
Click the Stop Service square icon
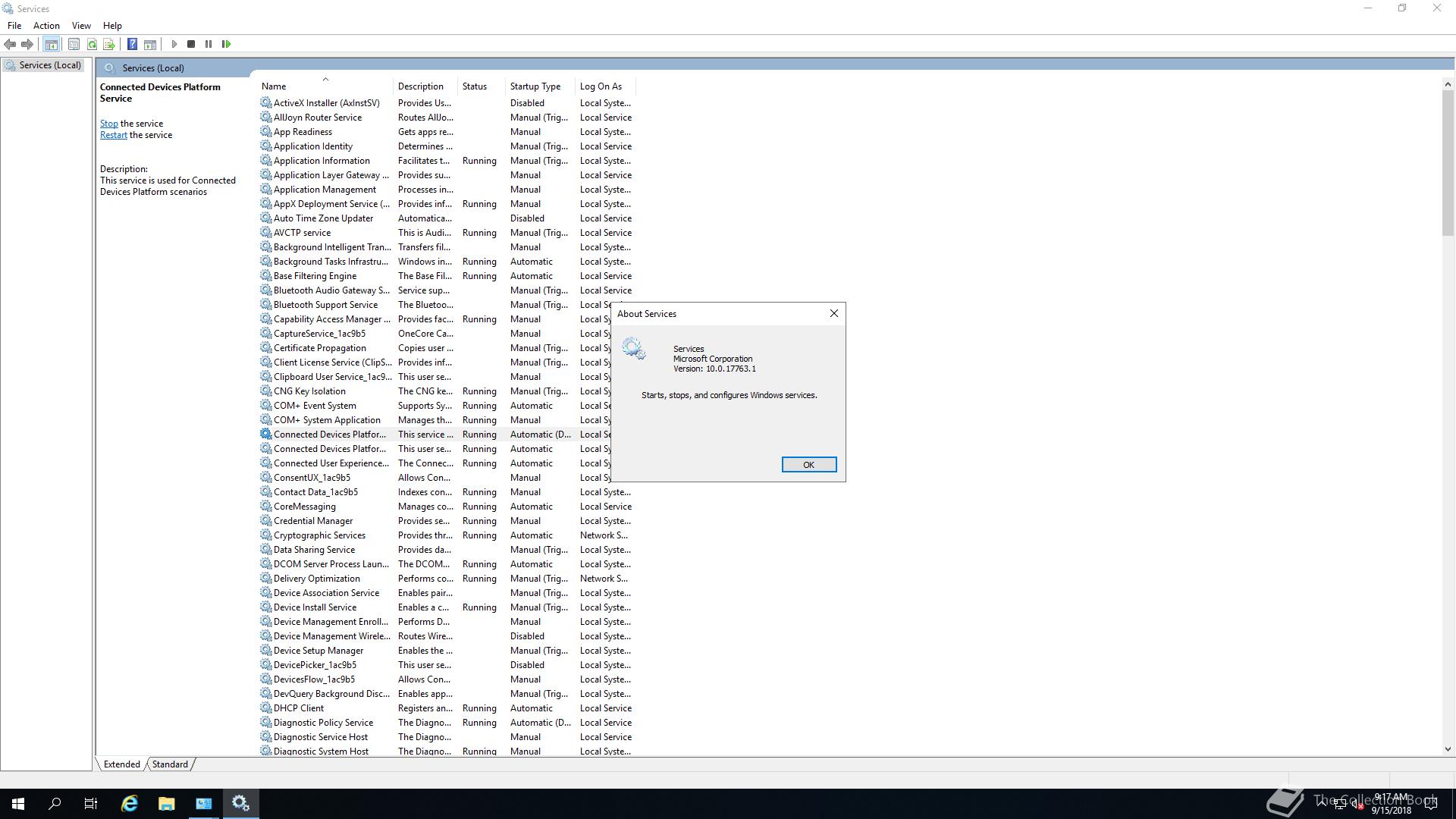click(191, 44)
